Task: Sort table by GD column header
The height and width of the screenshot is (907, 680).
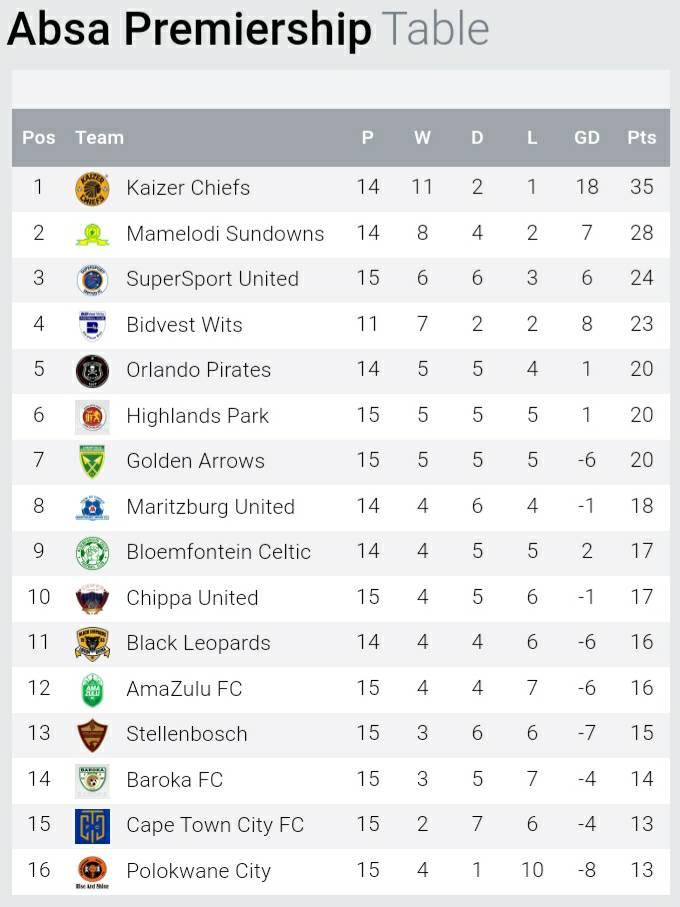Action: [x=587, y=138]
